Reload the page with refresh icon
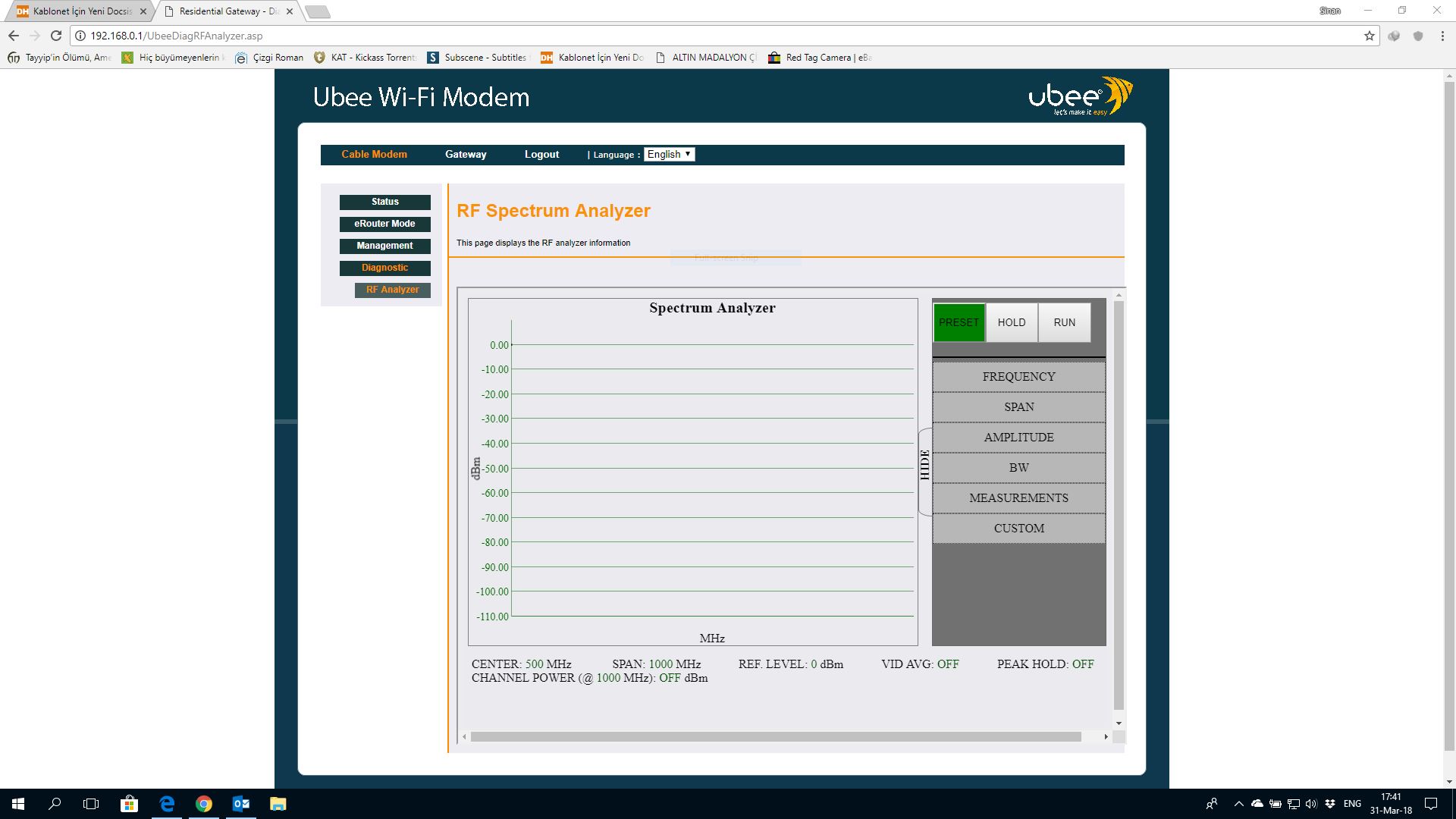The width and height of the screenshot is (1456, 819). 56,36
